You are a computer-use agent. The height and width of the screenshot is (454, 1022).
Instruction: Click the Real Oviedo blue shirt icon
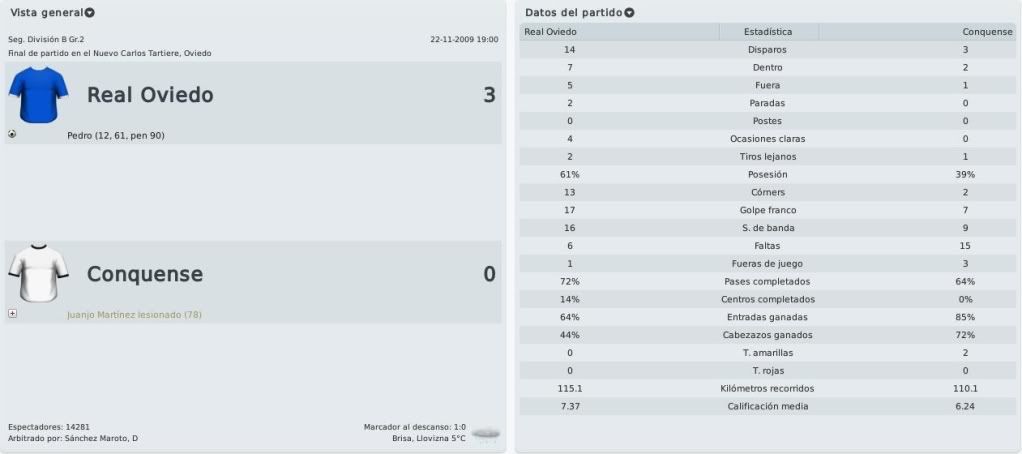(38, 94)
